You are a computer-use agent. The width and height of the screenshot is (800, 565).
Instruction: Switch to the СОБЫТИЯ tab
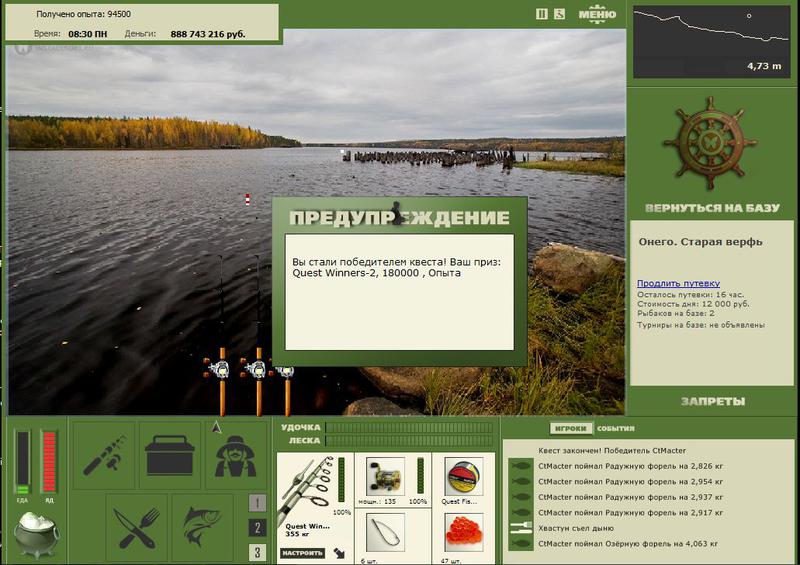(616, 428)
